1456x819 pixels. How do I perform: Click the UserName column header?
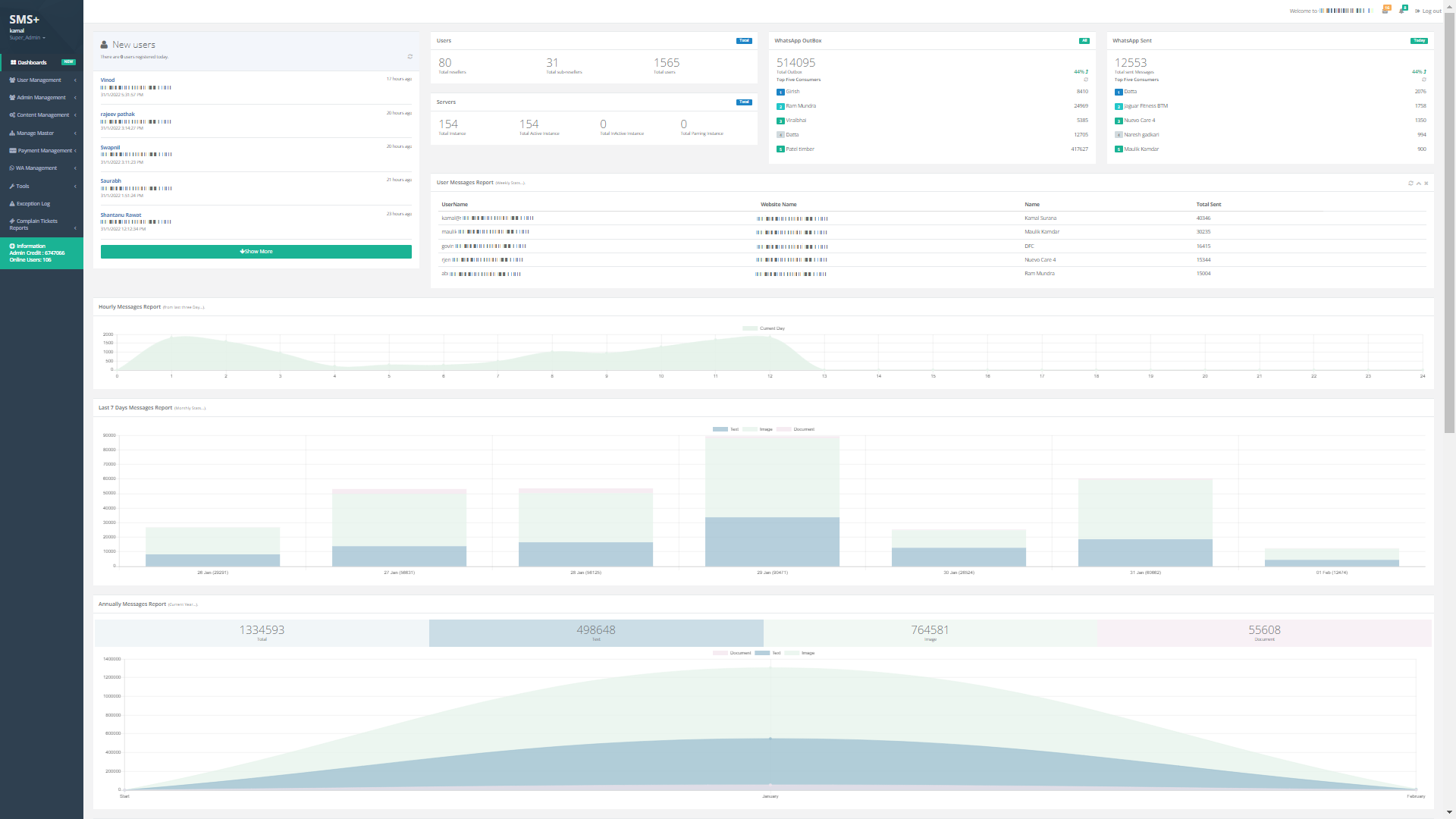(x=455, y=205)
